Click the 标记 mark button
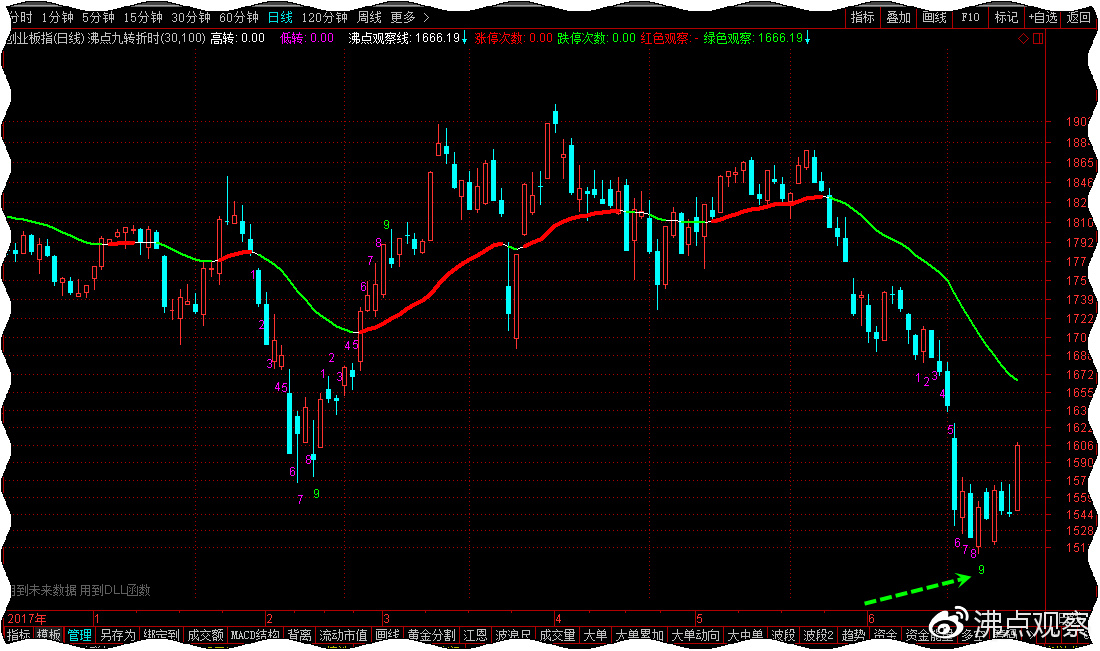 [1006, 18]
